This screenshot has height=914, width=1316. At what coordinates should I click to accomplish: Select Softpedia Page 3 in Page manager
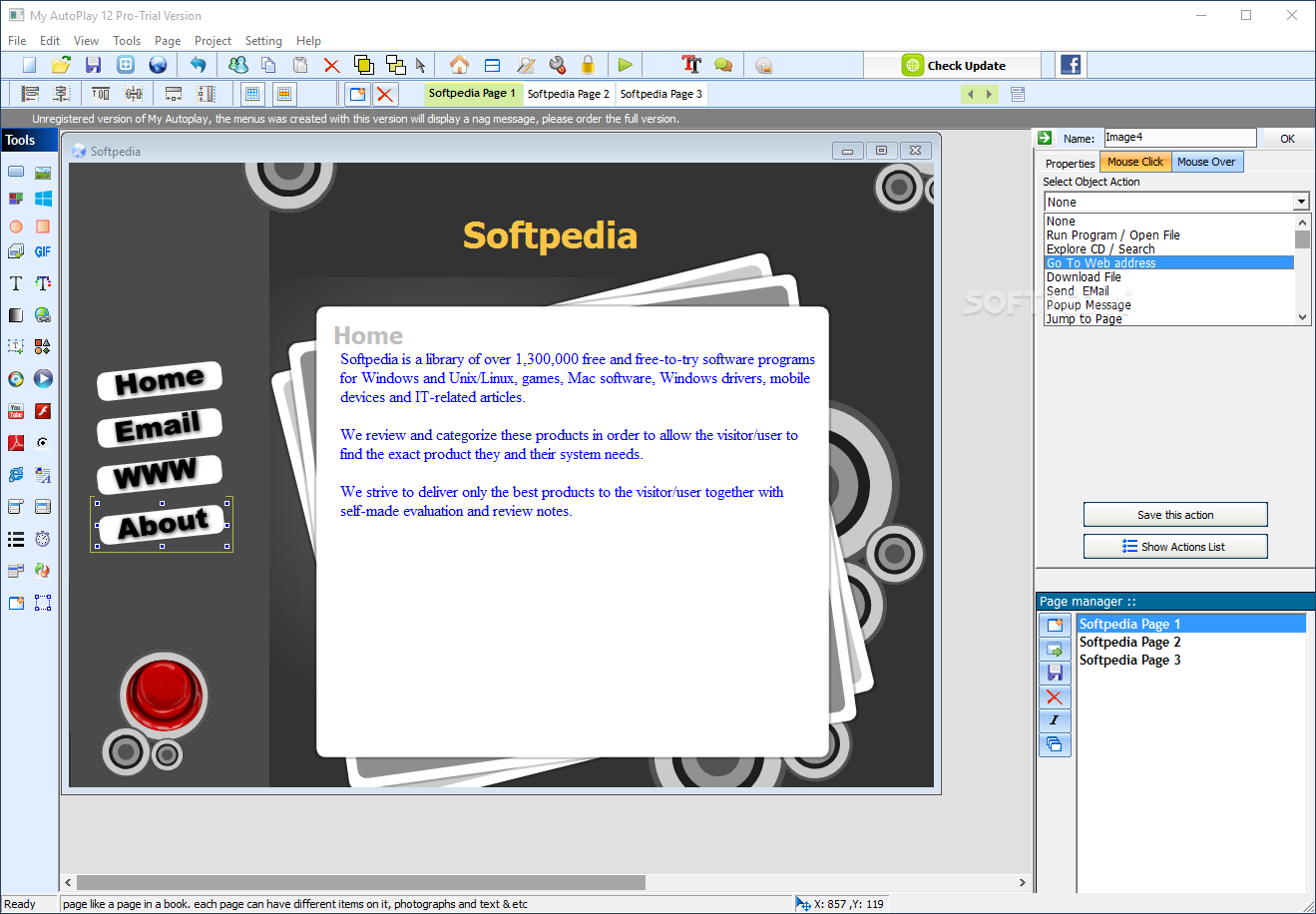[1129, 660]
